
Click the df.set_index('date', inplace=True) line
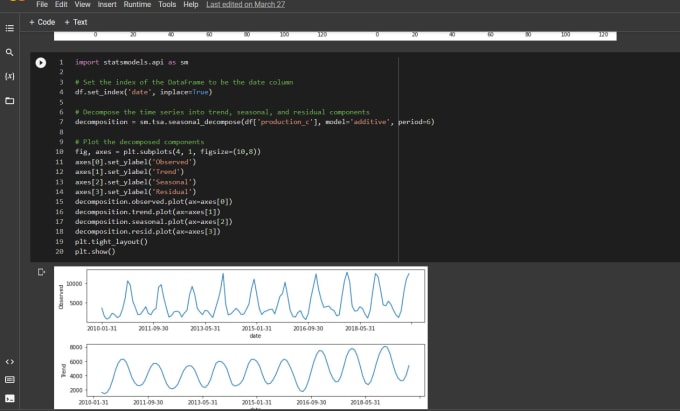click(144, 92)
